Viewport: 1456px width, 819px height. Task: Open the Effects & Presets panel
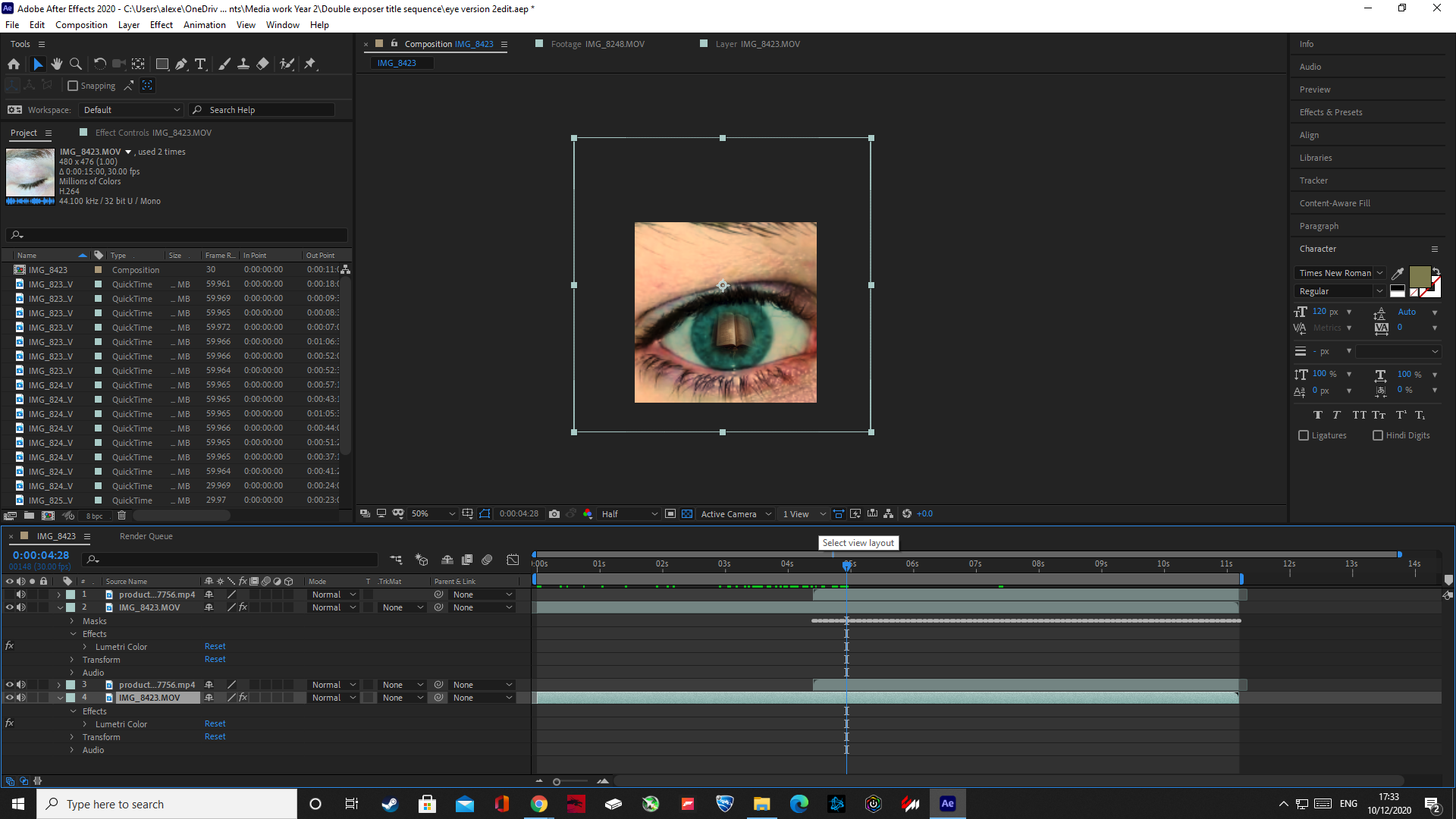pos(1331,112)
